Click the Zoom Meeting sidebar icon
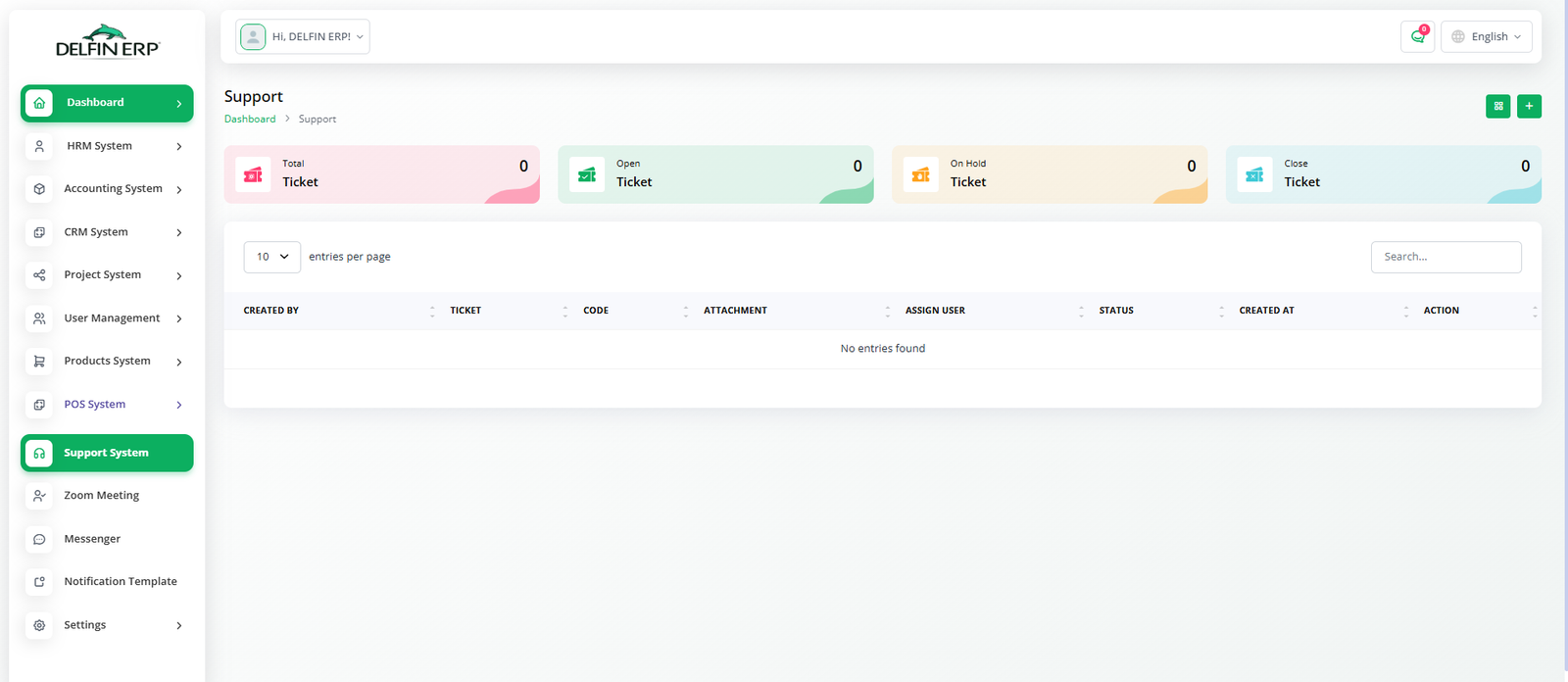1568x682 pixels. point(39,496)
